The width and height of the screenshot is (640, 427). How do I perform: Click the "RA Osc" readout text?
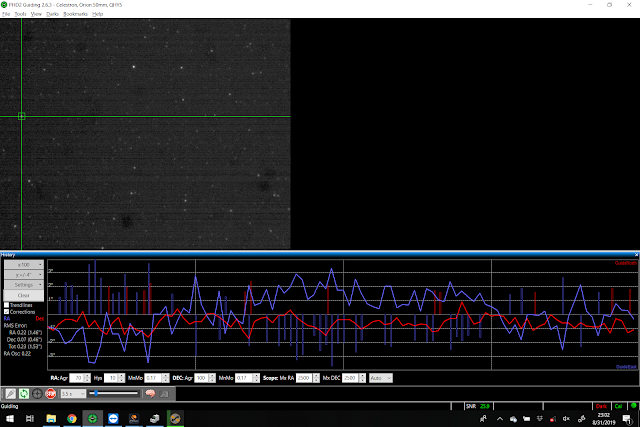tap(17, 354)
